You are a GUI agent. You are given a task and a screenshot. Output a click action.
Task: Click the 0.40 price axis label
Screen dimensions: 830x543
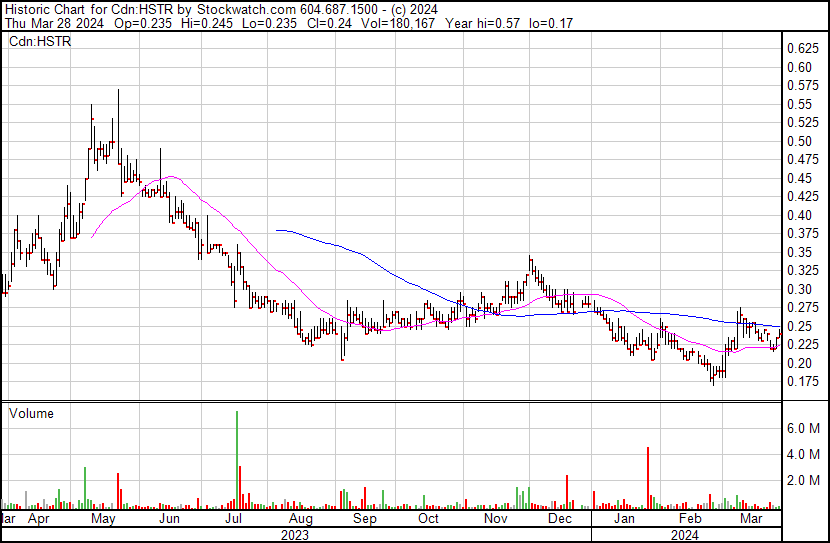802,215
